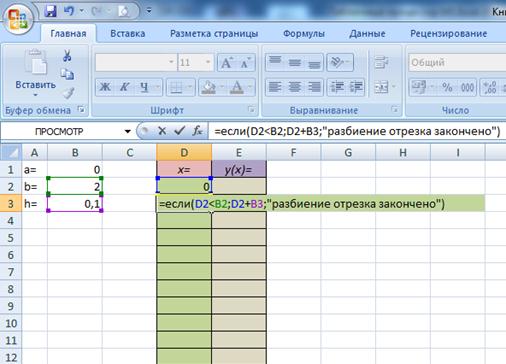Expand the Вставить paste options arrow
The height and width of the screenshot is (364, 506).
coord(35,95)
